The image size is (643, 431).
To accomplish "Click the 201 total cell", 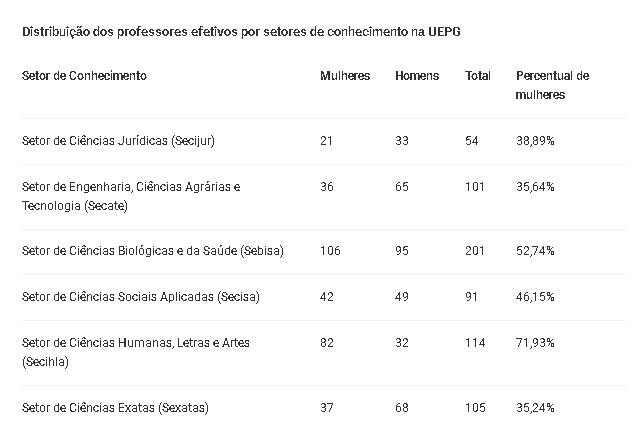I will (x=474, y=251).
